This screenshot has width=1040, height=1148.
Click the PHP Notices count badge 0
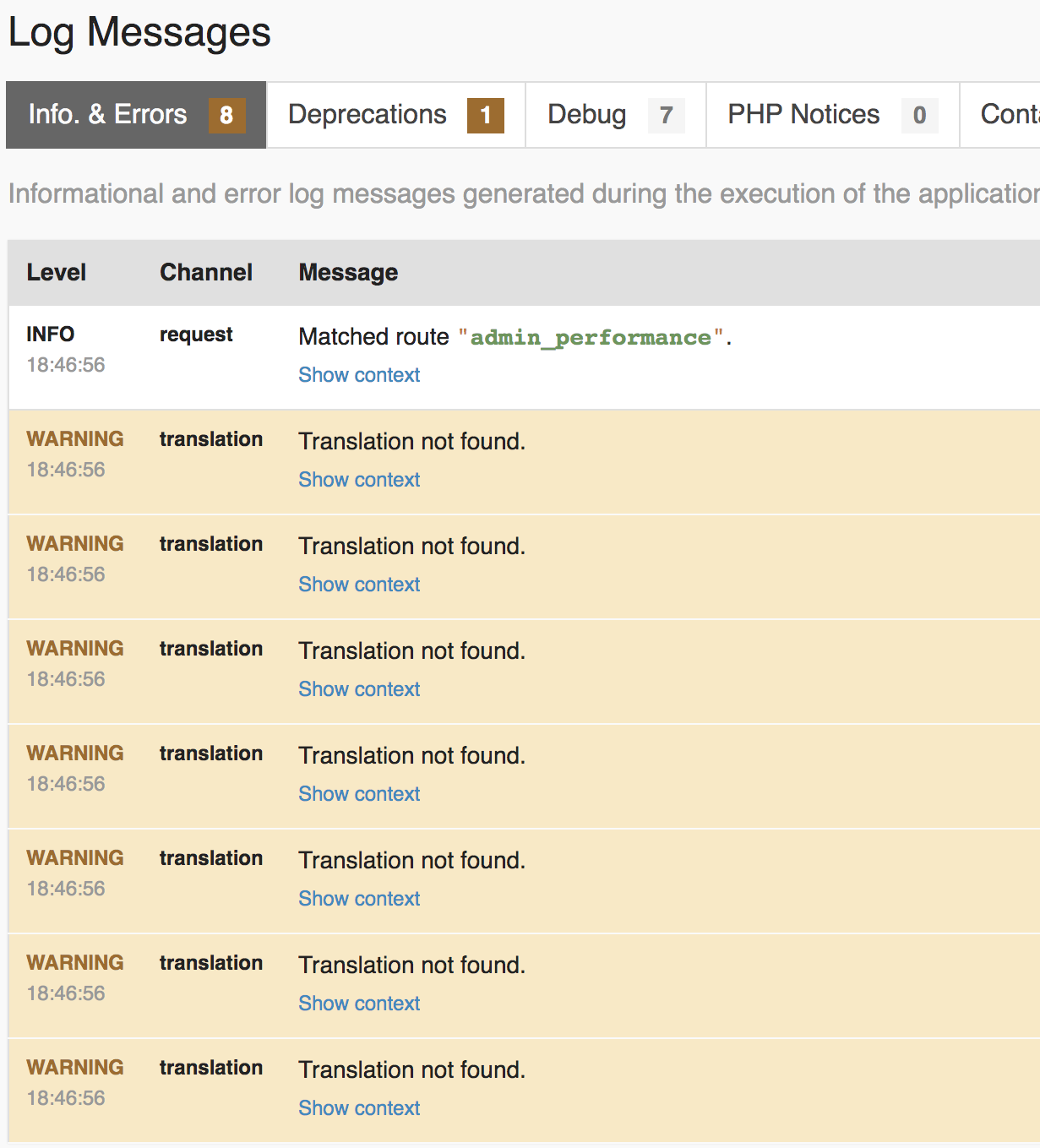[919, 116]
